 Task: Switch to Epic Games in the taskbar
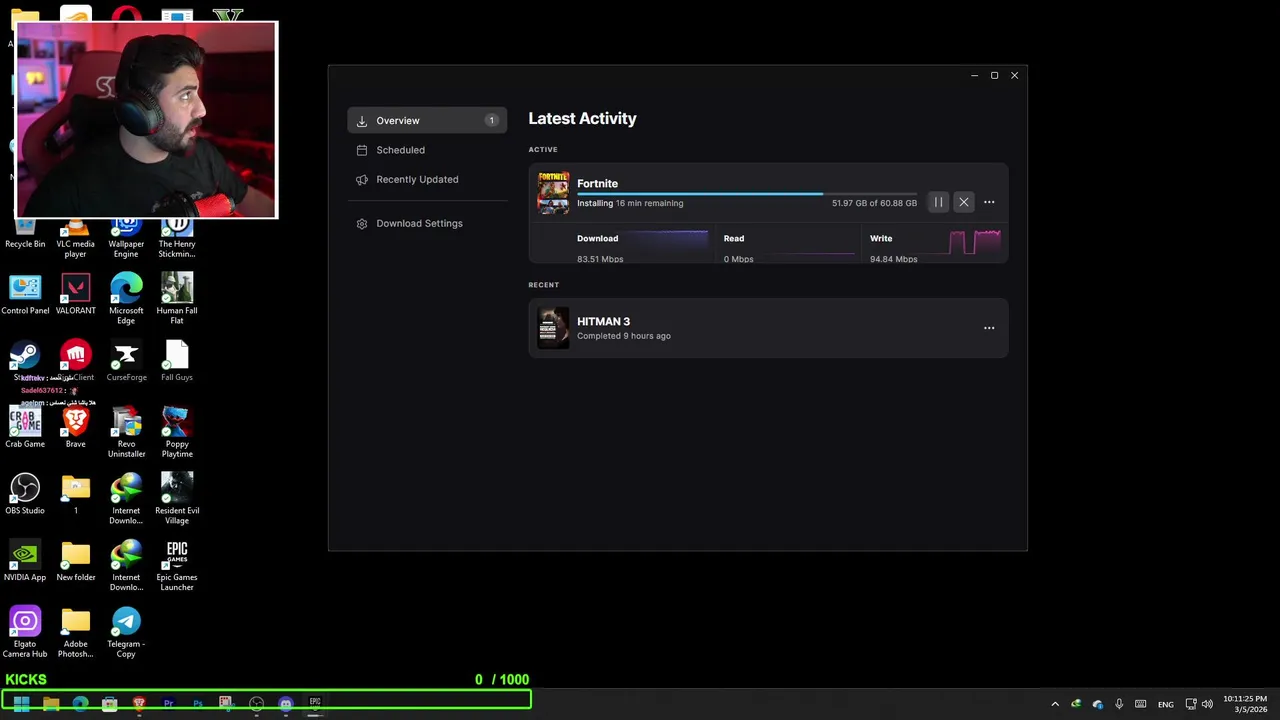pyautogui.click(x=315, y=703)
